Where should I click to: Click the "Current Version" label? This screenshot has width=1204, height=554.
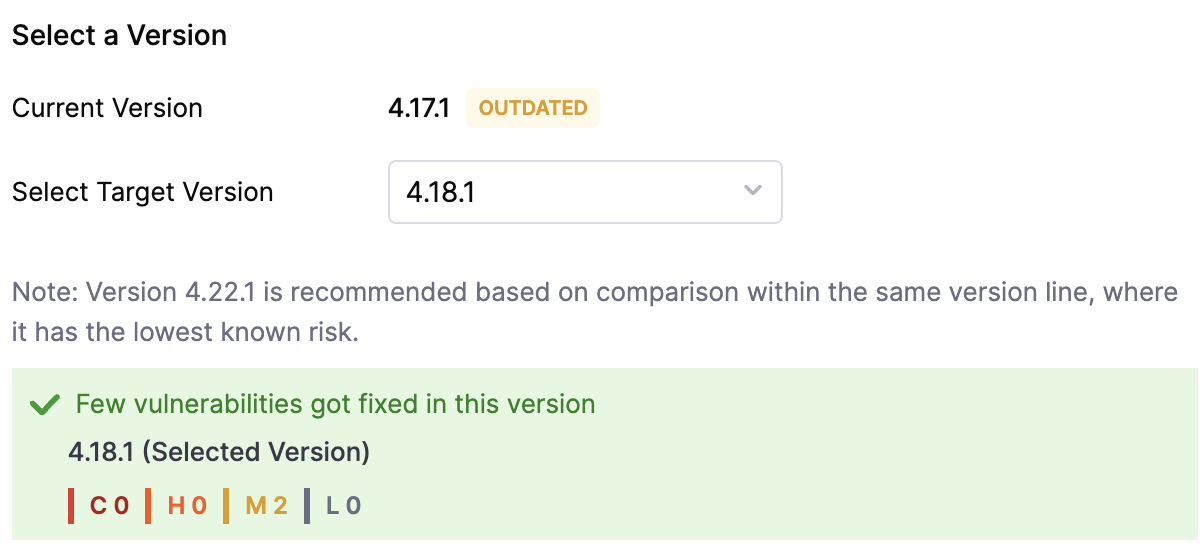click(107, 108)
